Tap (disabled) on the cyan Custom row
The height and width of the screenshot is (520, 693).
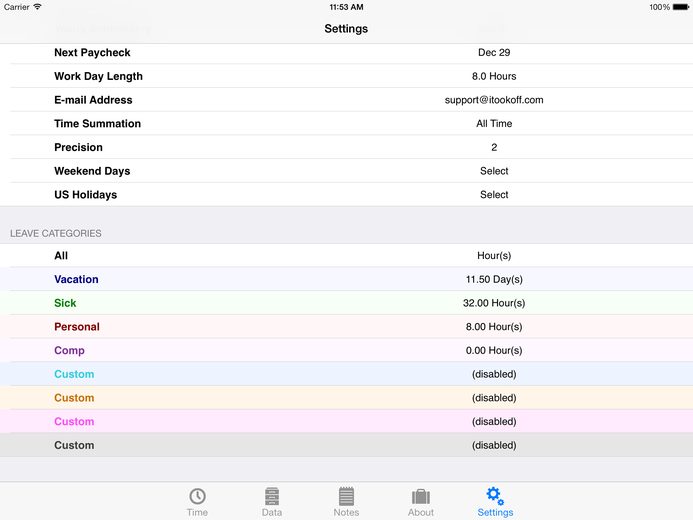pos(494,374)
